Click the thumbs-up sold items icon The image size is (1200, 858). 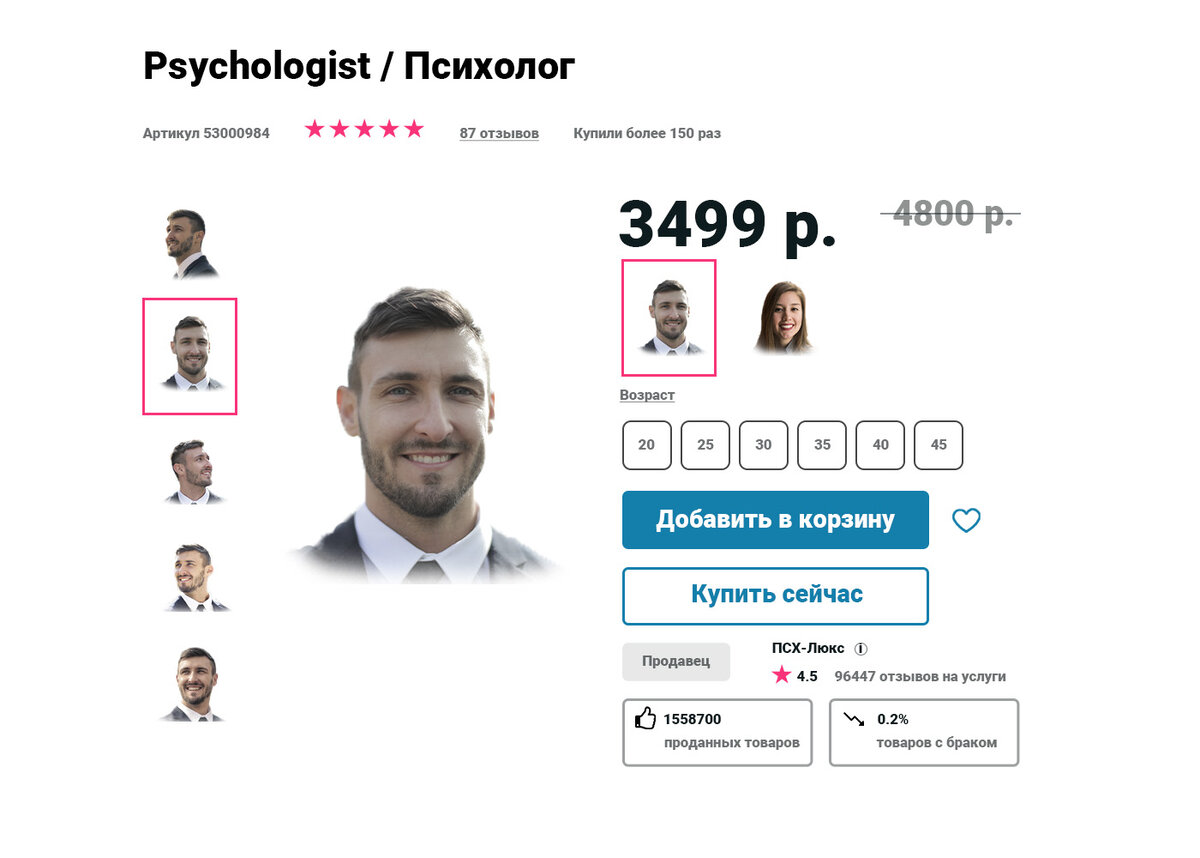645,718
